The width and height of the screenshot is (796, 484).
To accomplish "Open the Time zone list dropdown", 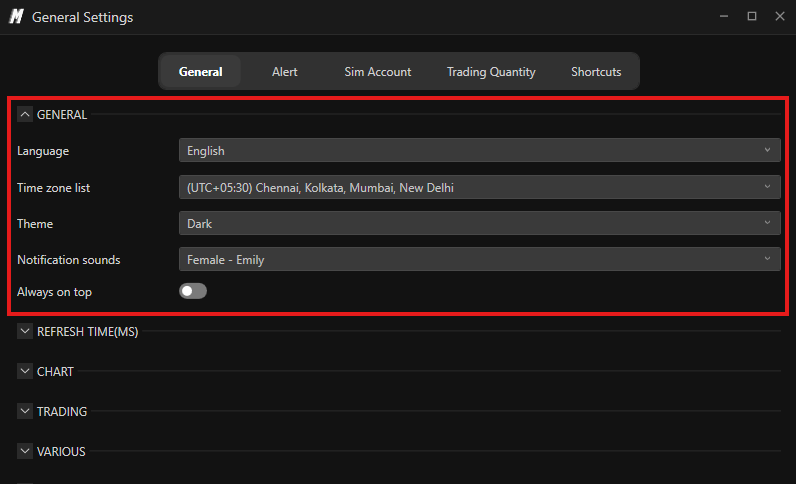I will (480, 187).
